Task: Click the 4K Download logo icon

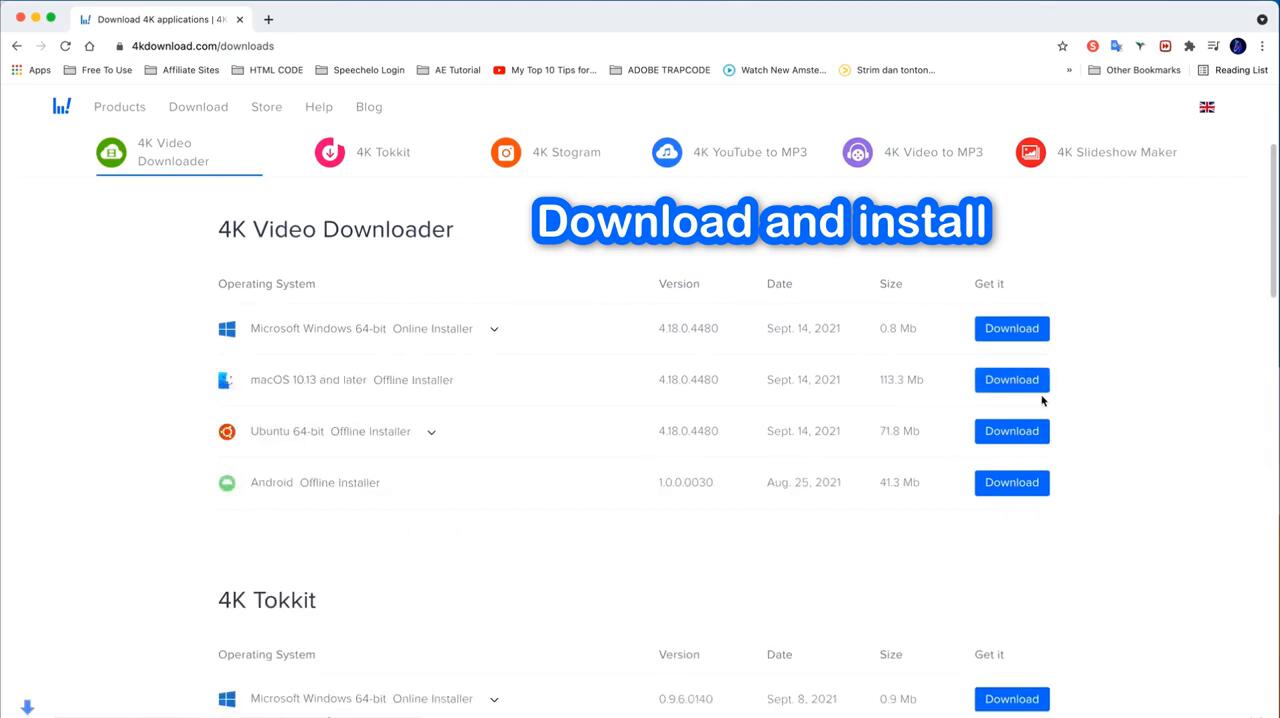Action: 62,107
